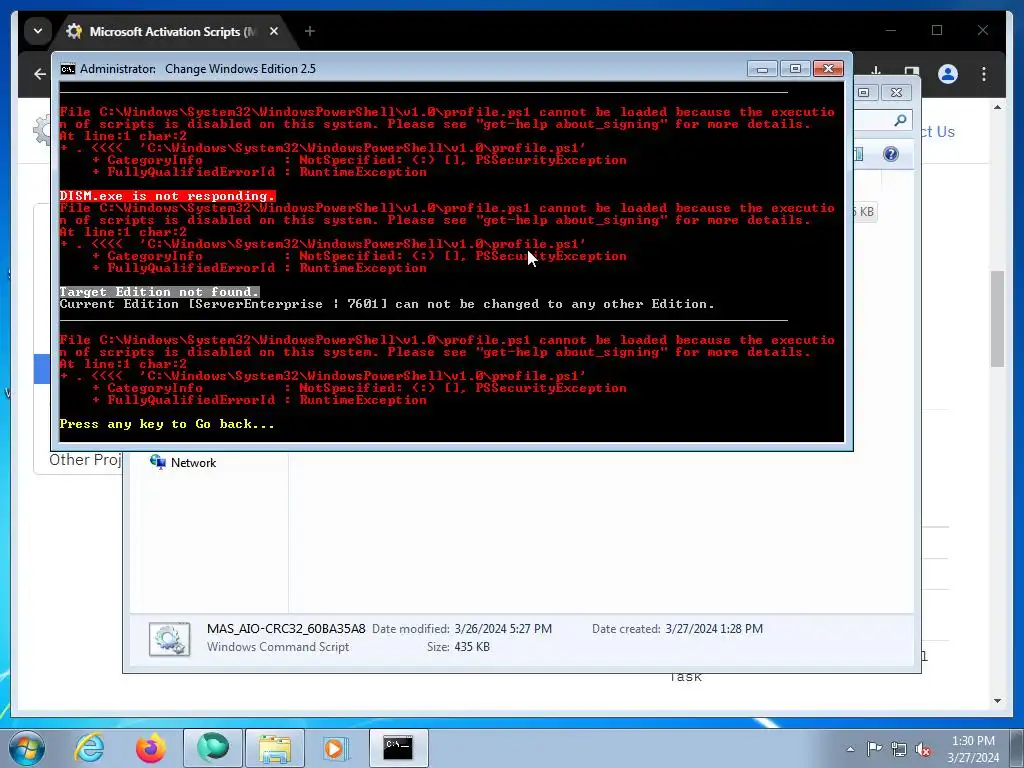Click the date created value 3/27/2024 1:28 PM
This screenshot has width=1024, height=768.
[x=714, y=629]
